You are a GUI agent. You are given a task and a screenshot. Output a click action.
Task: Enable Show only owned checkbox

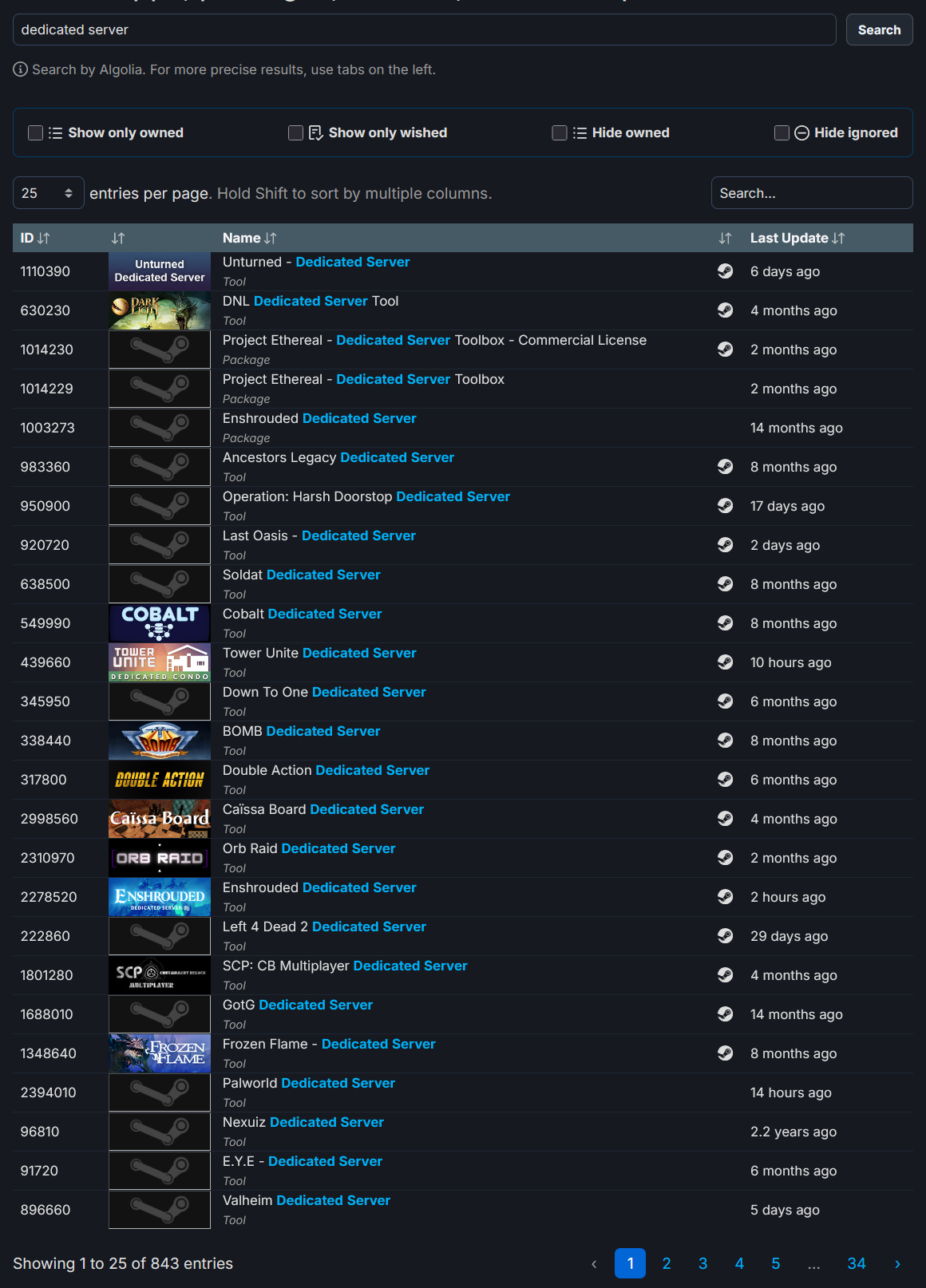click(x=35, y=132)
